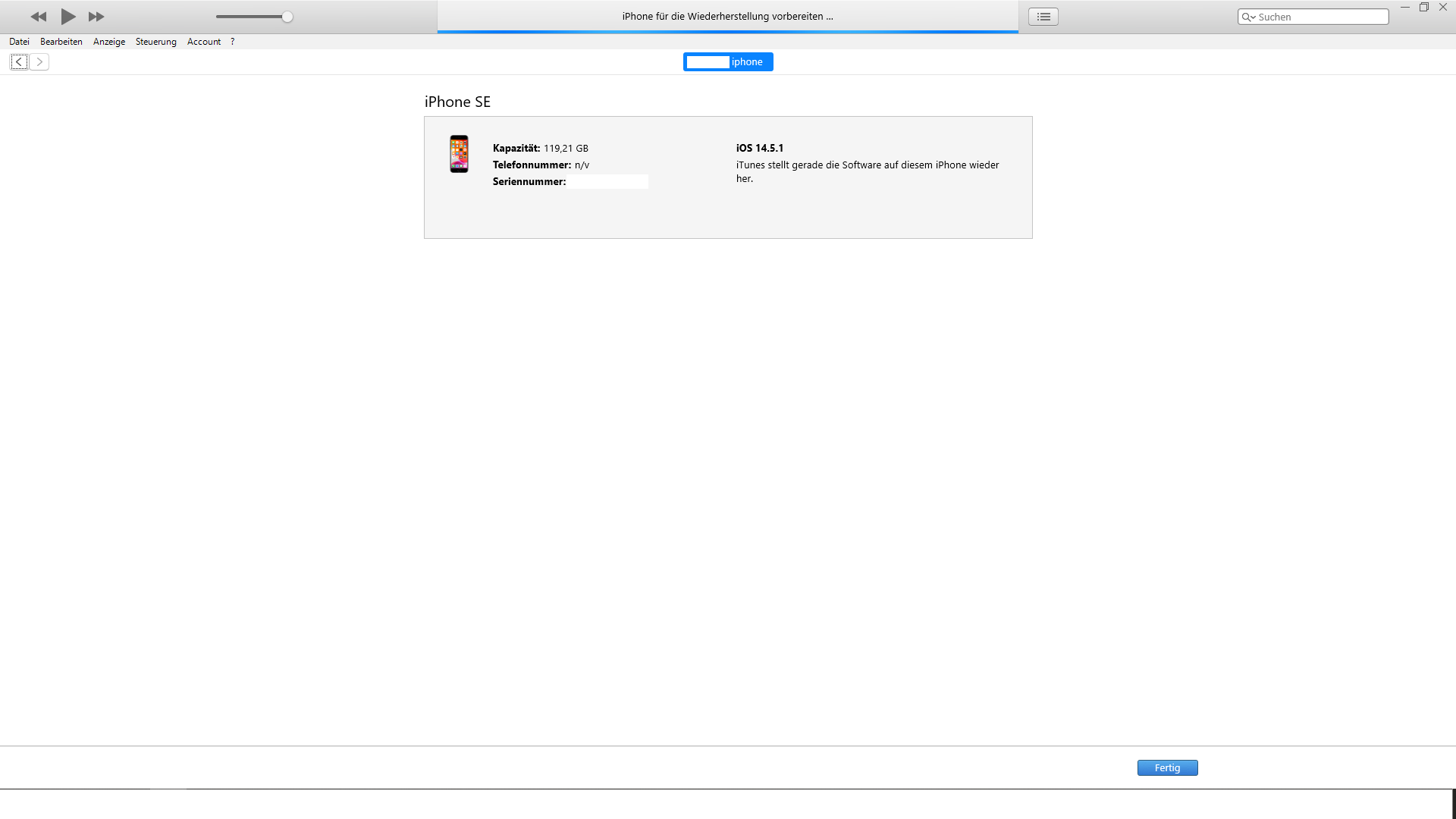Go back with the left arrow button

pyautogui.click(x=19, y=62)
